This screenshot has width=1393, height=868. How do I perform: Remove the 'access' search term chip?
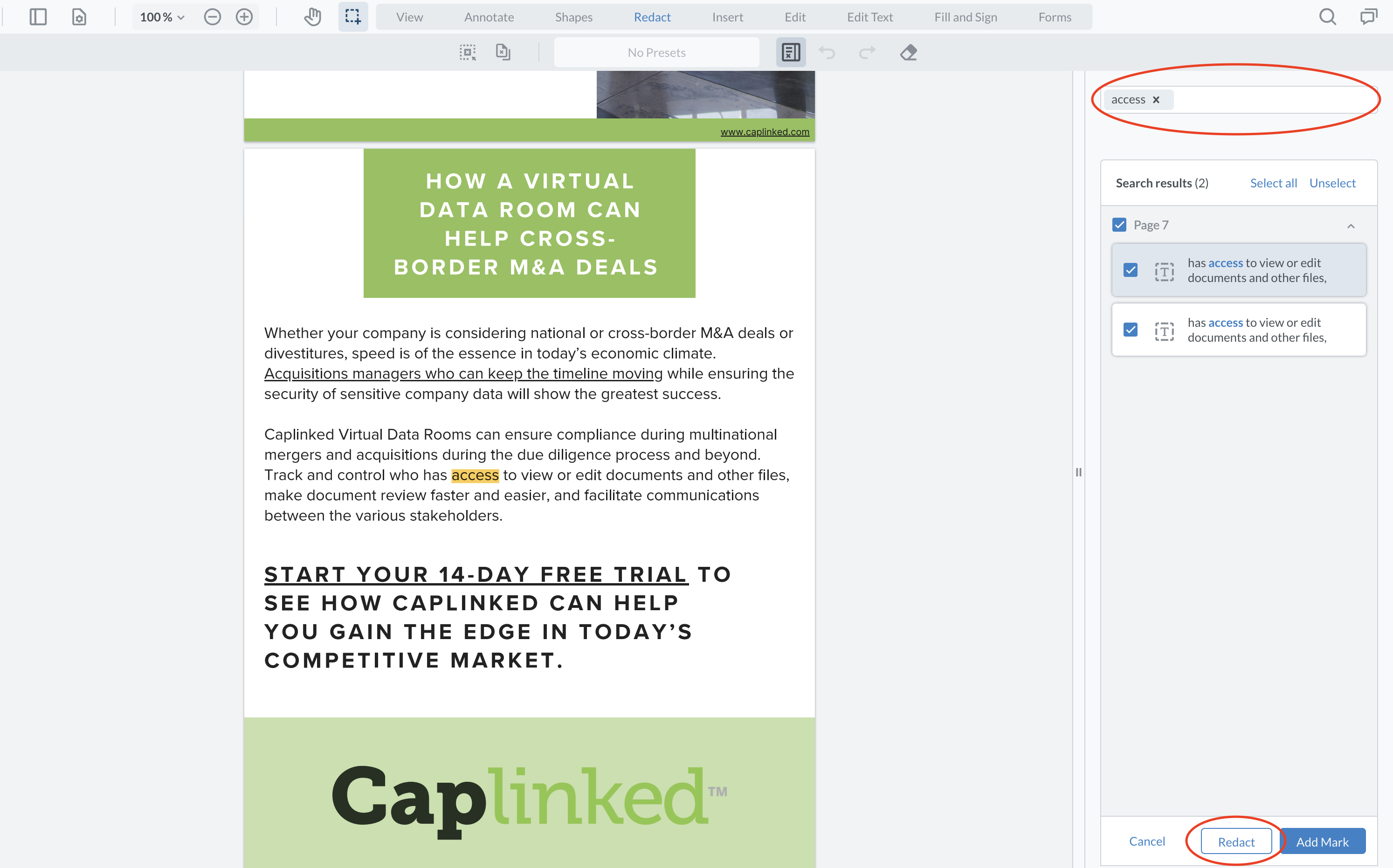1156,99
